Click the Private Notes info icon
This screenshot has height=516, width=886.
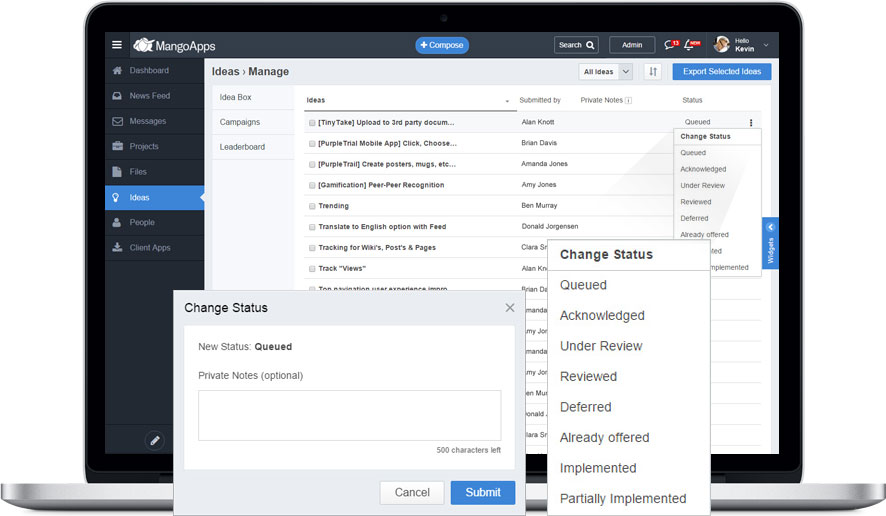(x=628, y=101)
